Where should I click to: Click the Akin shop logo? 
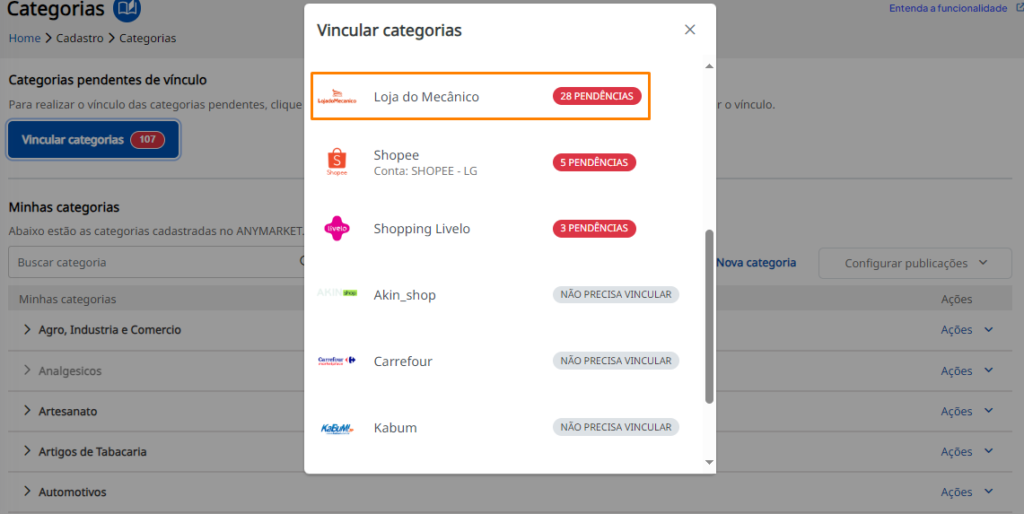click(337, 293)
